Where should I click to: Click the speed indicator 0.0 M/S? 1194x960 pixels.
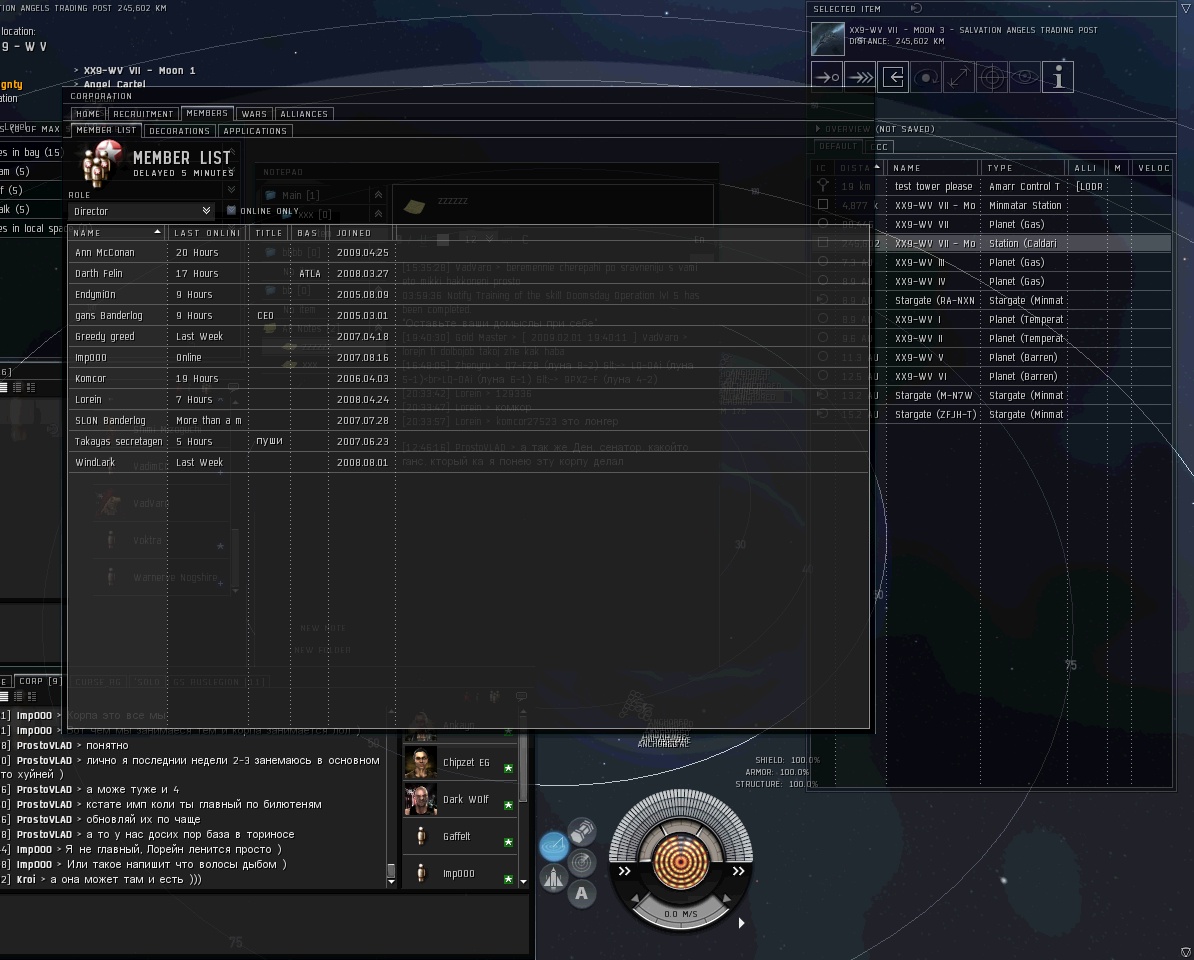coord(681,914)
